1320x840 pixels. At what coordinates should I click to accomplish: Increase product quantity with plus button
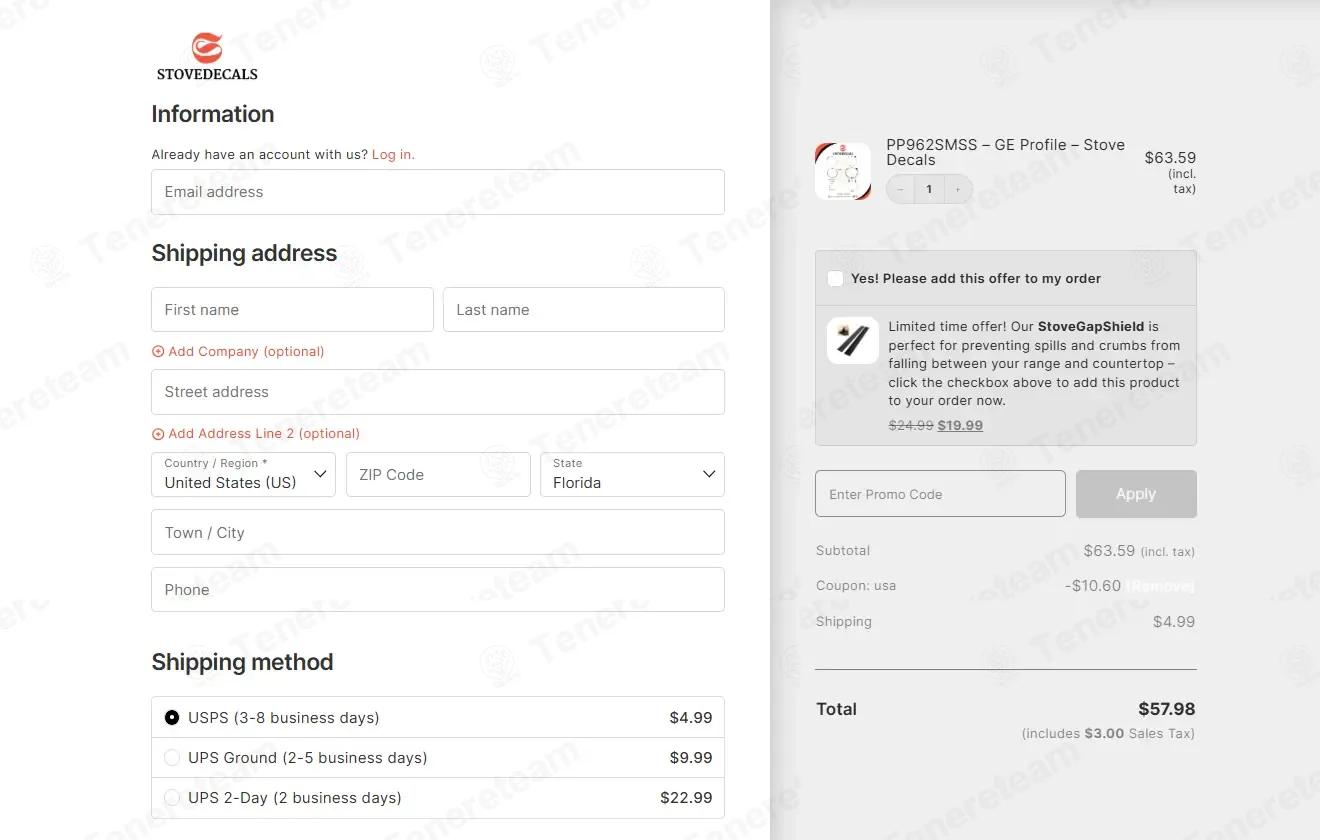click(x=958, y=189)
